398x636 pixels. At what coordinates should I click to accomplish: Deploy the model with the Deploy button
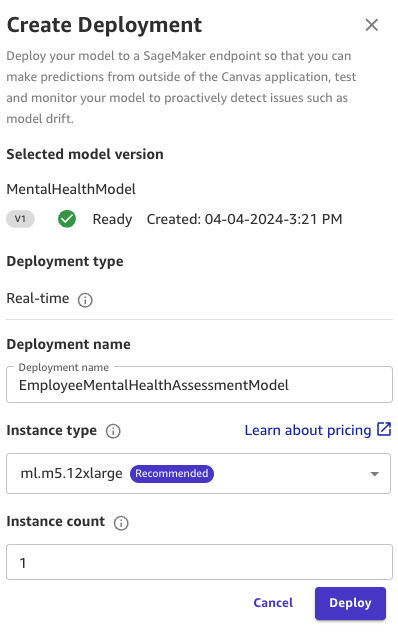pyautogui.click(x=350, y=603)
